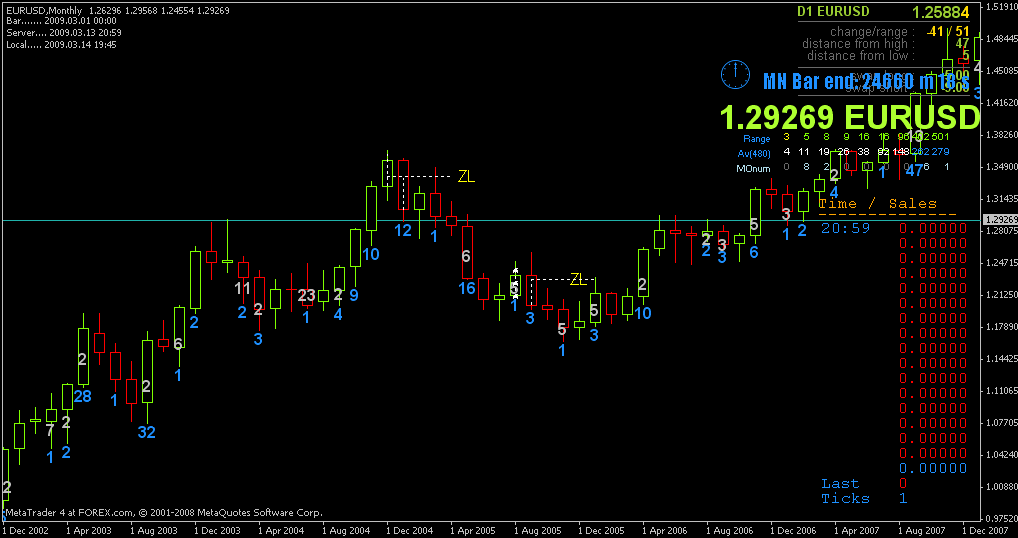The width and height of the screenshot is (1018, 538).
Task: Click the 1 Apr 2005 date on time axis
Action: (475, 530)
